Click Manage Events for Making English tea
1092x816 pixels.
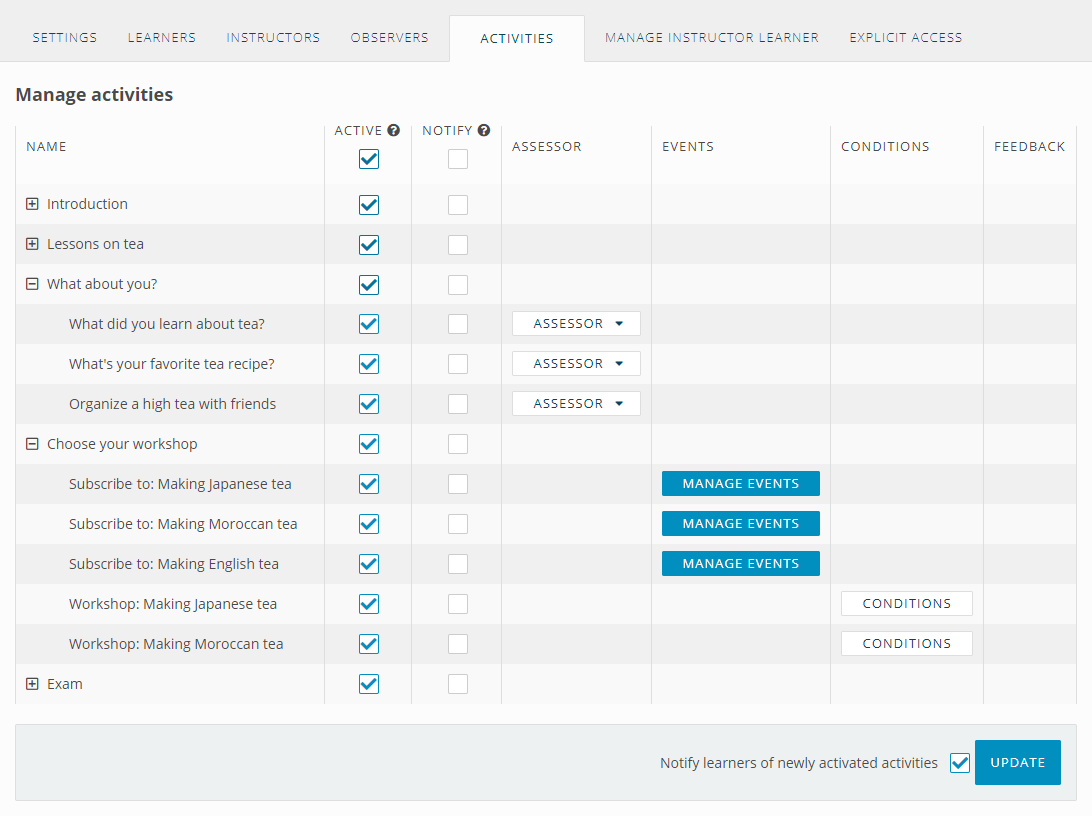click(x=740, y=564)
